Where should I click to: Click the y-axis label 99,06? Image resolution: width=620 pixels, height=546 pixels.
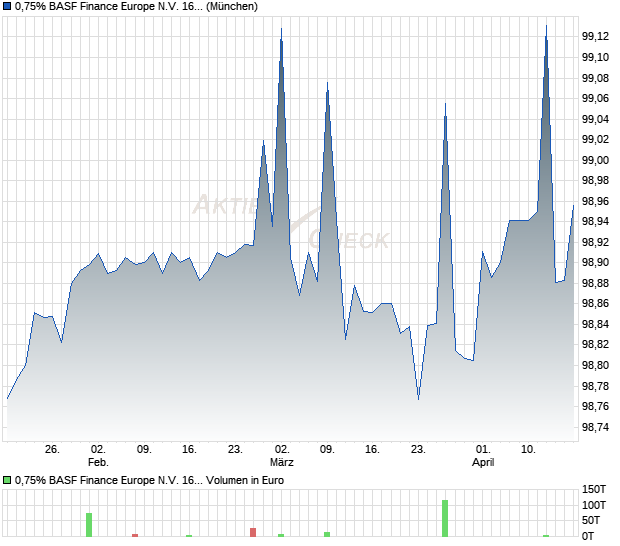(x=595, y=98)
